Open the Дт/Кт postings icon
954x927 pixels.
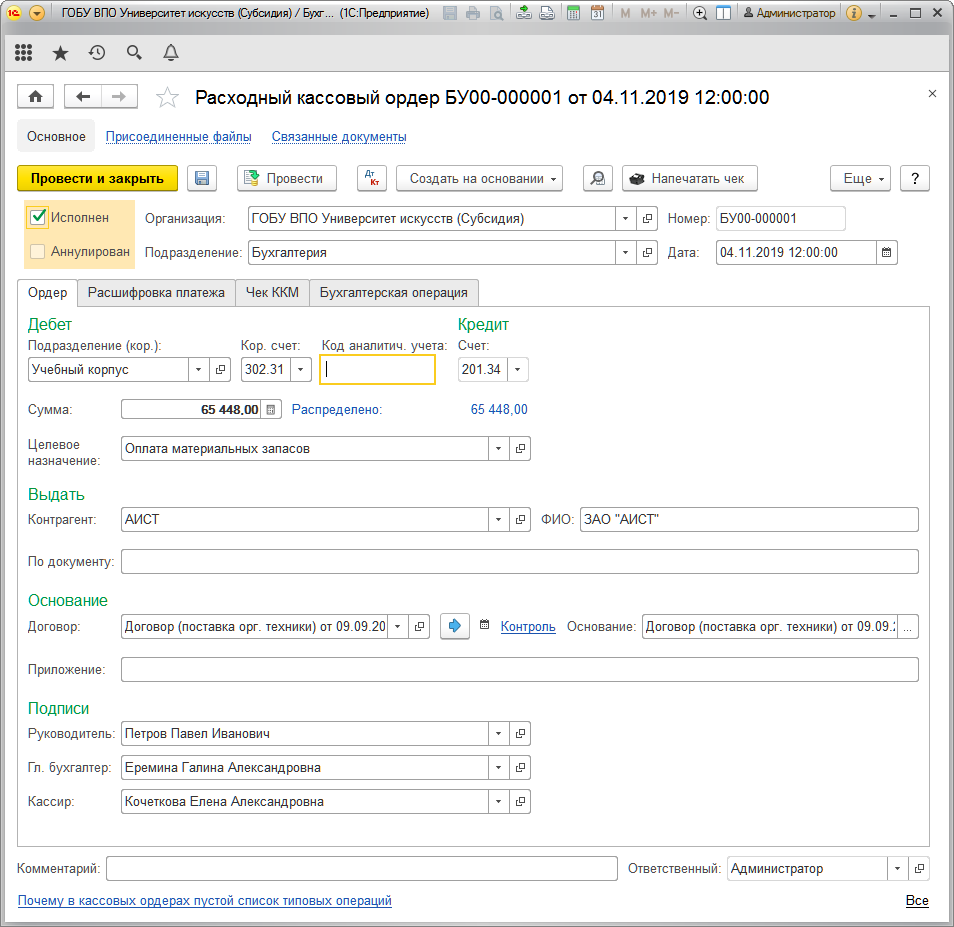point(371,178)
